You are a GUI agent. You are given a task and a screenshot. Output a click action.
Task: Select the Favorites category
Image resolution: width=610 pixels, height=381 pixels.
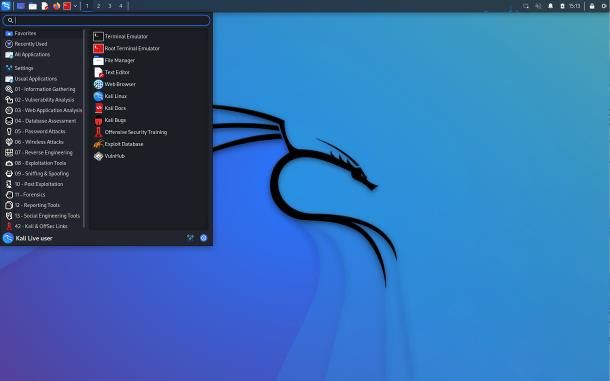(42, 33)
